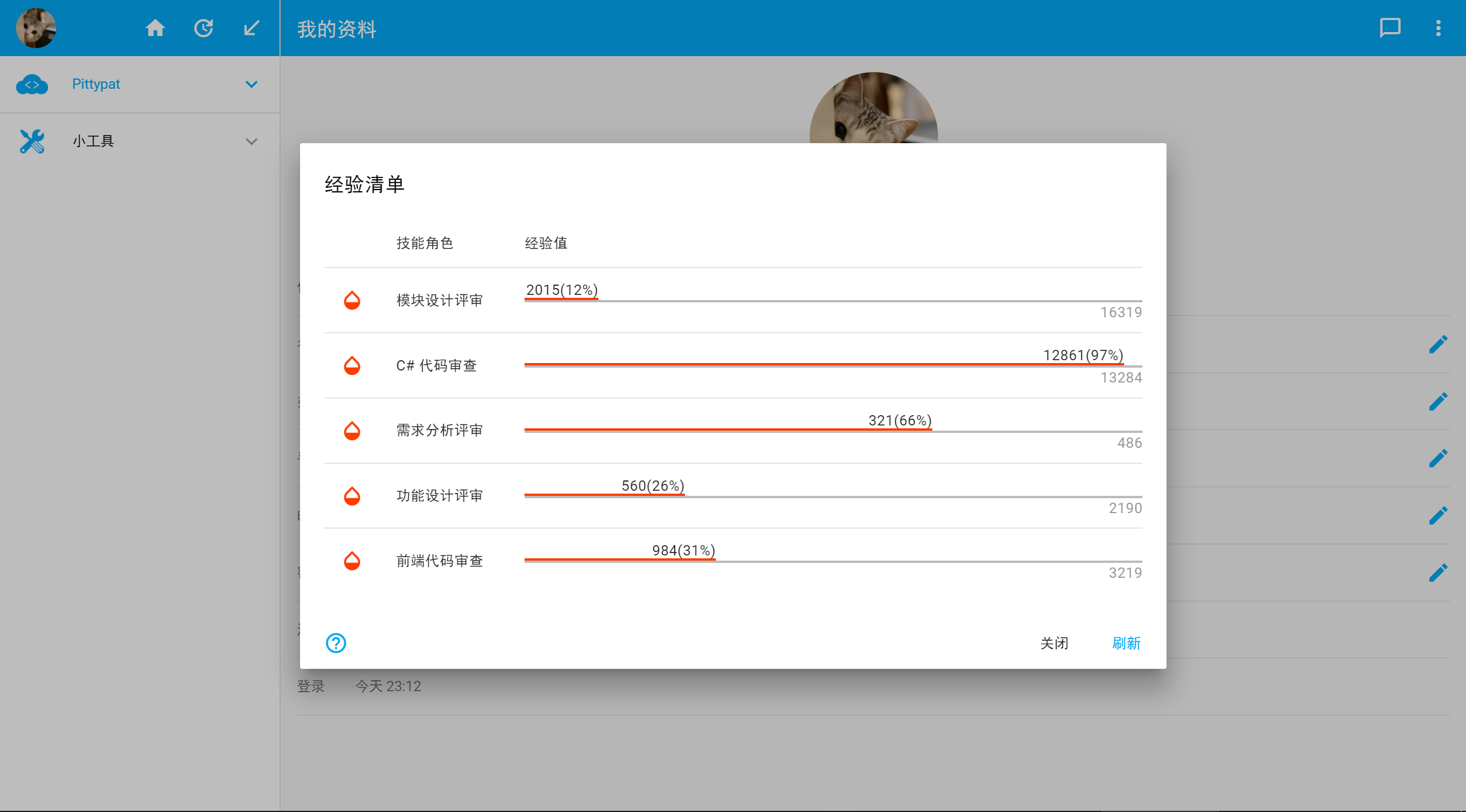Click the 16319 maximum value
The image size is (1466, 812).
point(1121,312)
